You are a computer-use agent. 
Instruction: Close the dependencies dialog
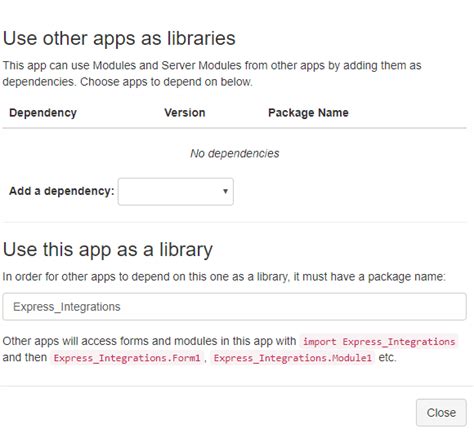(441, 413)
